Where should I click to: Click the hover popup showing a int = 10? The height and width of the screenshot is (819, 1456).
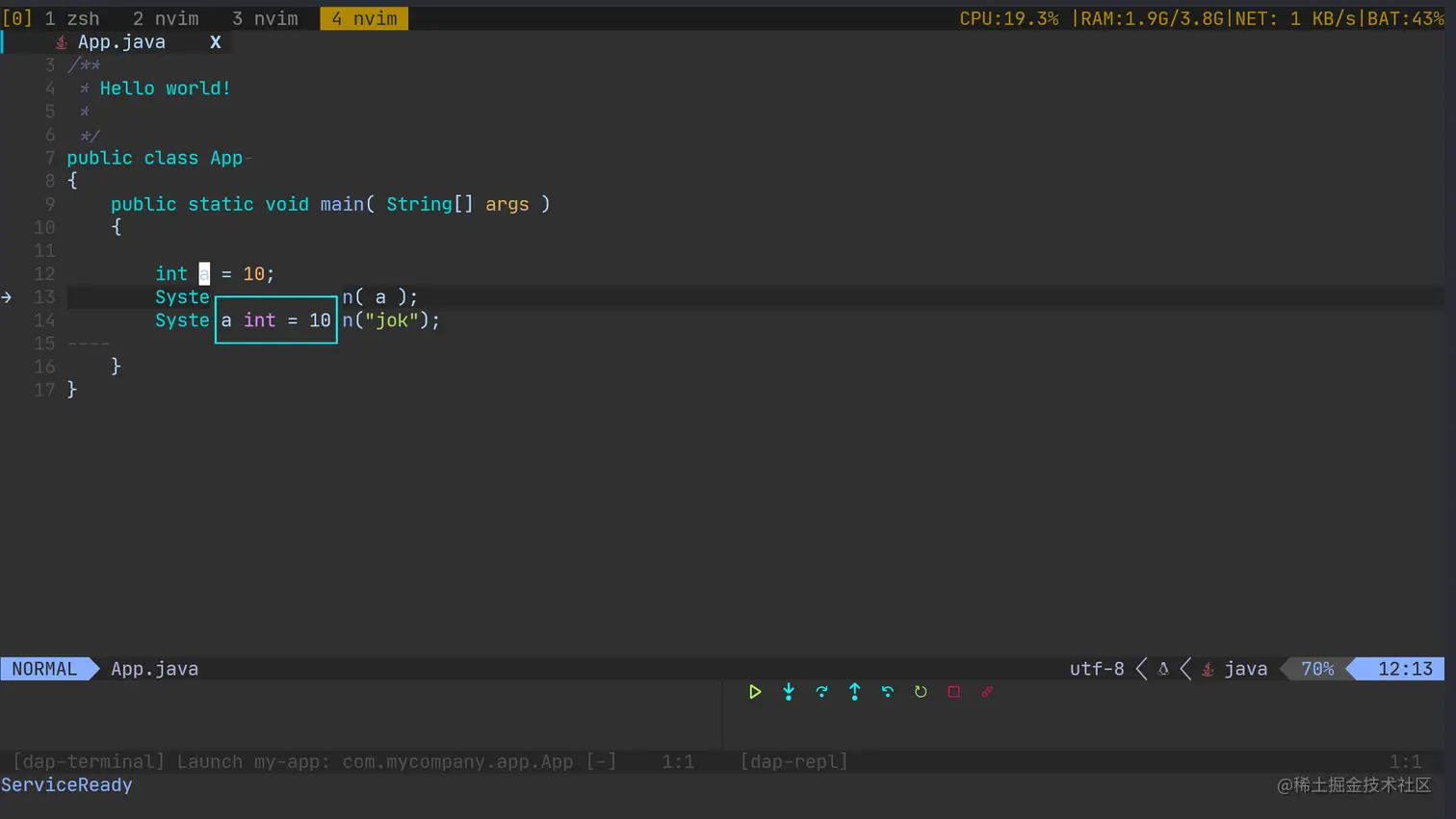tap(276, 320)
